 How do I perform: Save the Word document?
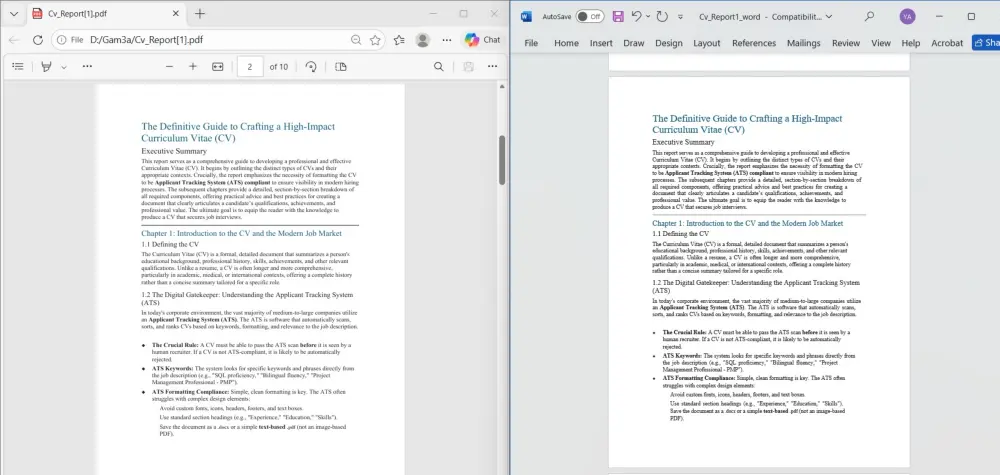tap(617, 17)
